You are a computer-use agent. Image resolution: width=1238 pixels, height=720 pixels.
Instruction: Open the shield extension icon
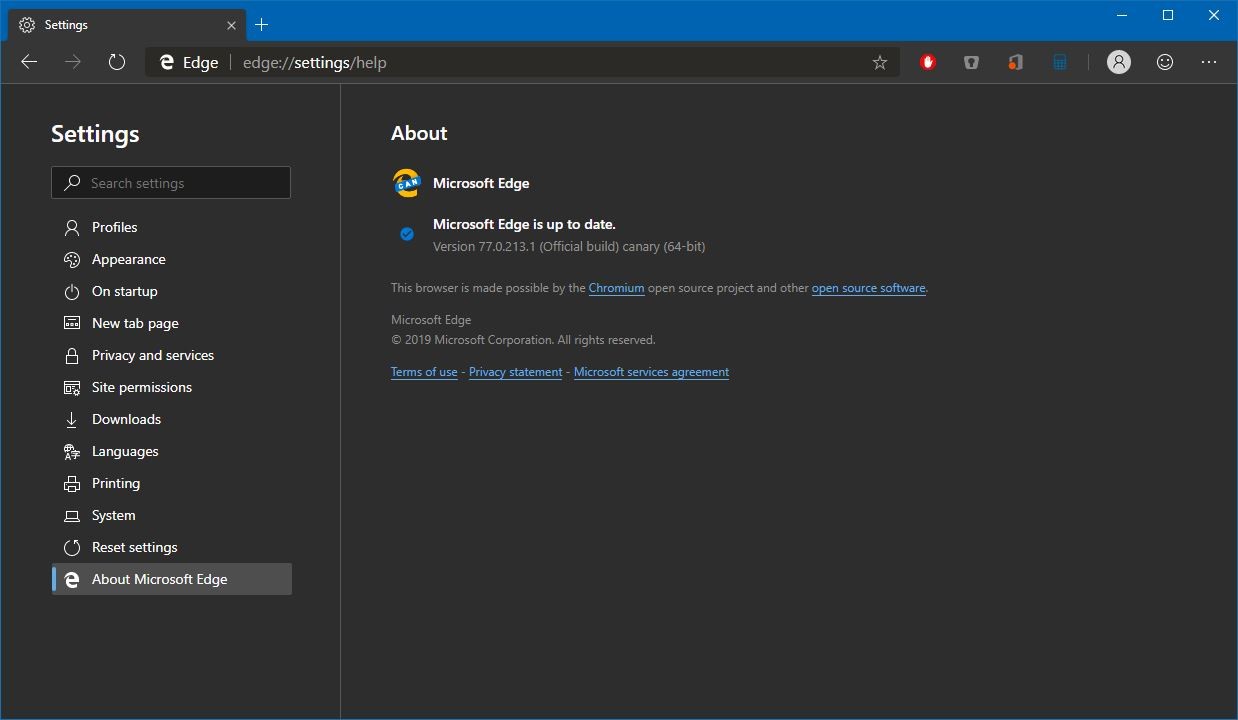coord(971,62)
